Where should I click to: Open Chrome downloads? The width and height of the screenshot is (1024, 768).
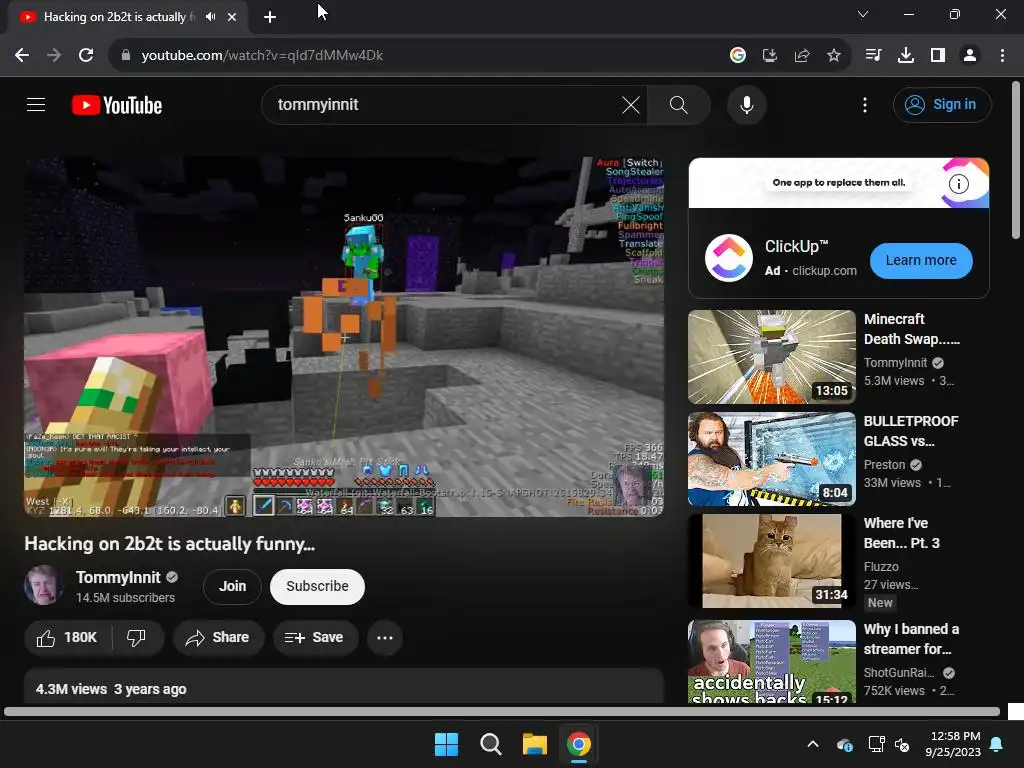point(905,56)
